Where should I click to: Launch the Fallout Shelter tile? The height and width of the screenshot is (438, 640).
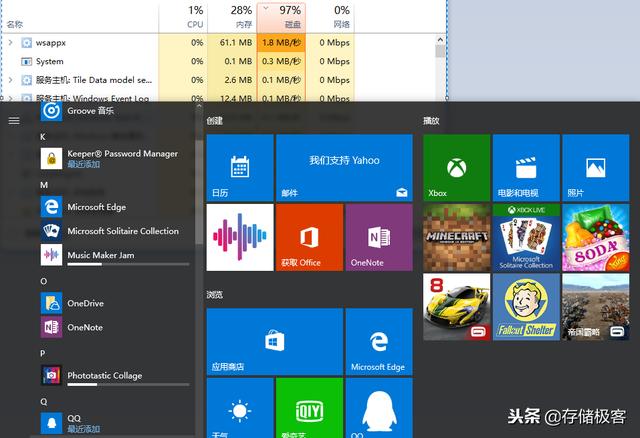click(526, 307)
